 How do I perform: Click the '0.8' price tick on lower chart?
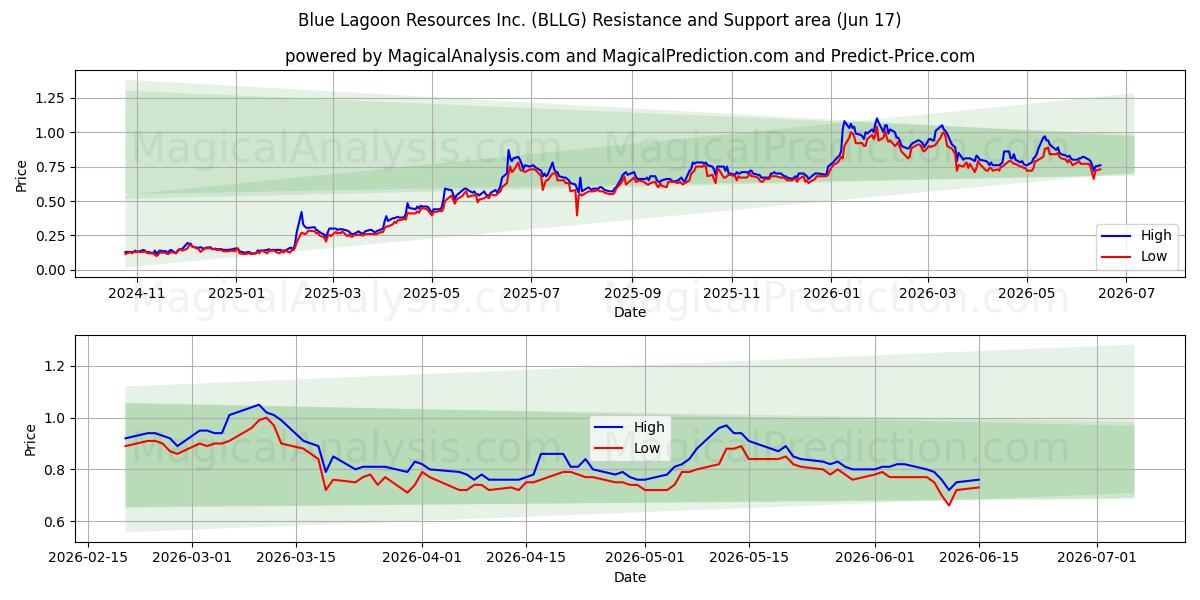click(x=55, y=470)
